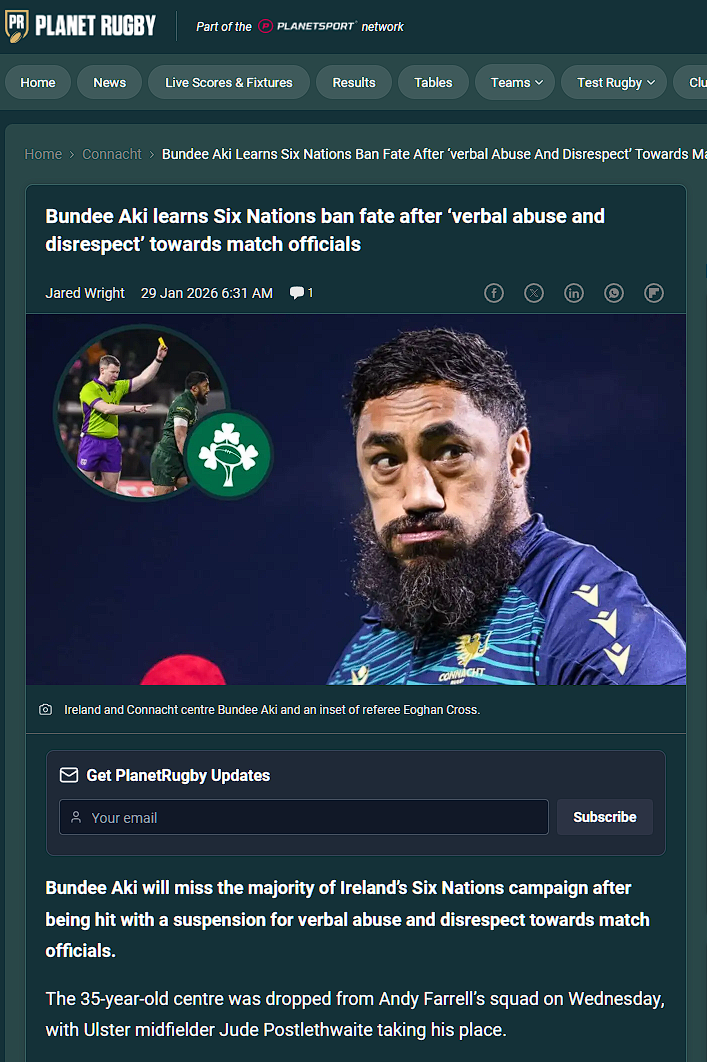This screenshot has height=1062, width=707.
Task: Follow the Connacht breadcrumb link
Action: tap(112, 154)
